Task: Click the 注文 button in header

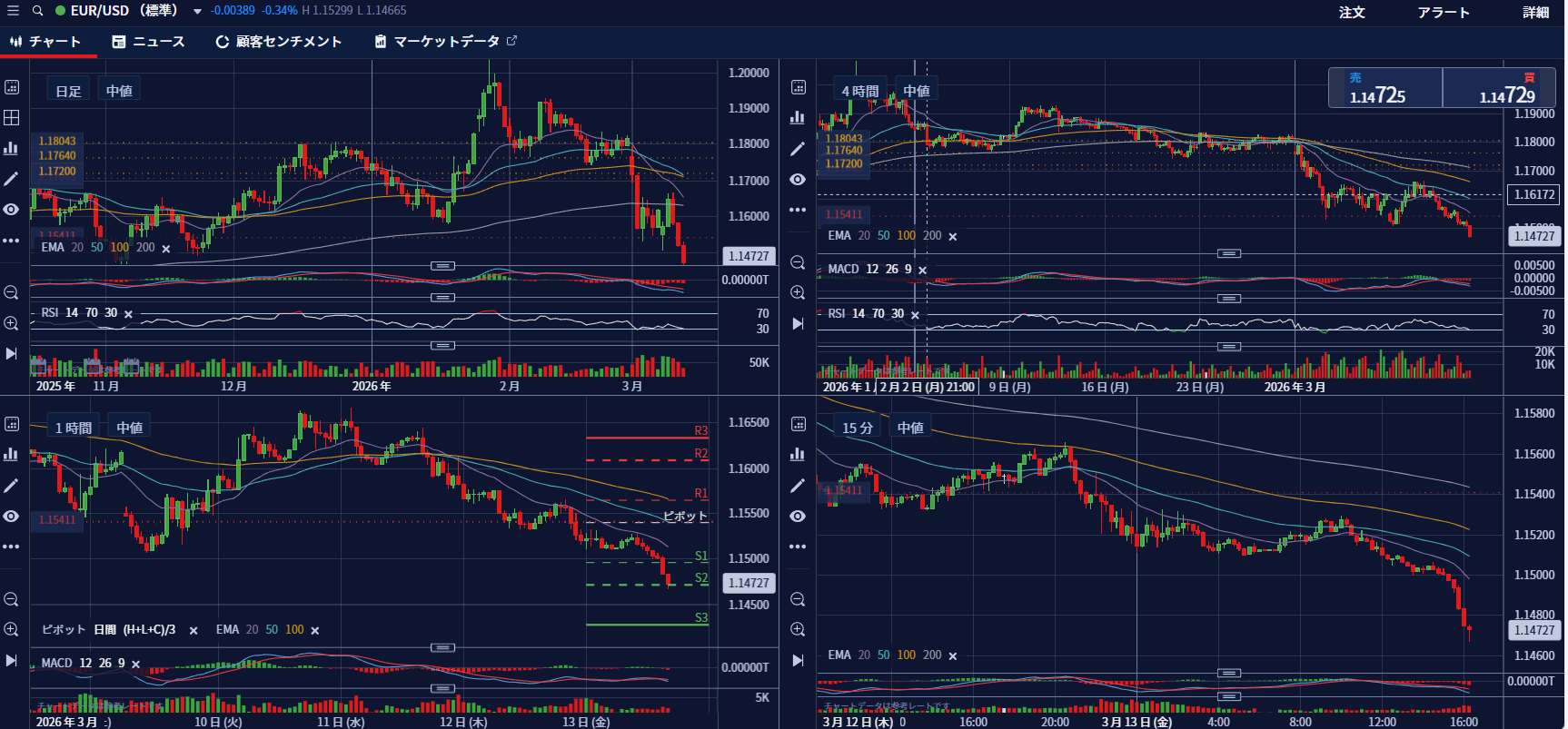Action: [x=1352, y=12]
